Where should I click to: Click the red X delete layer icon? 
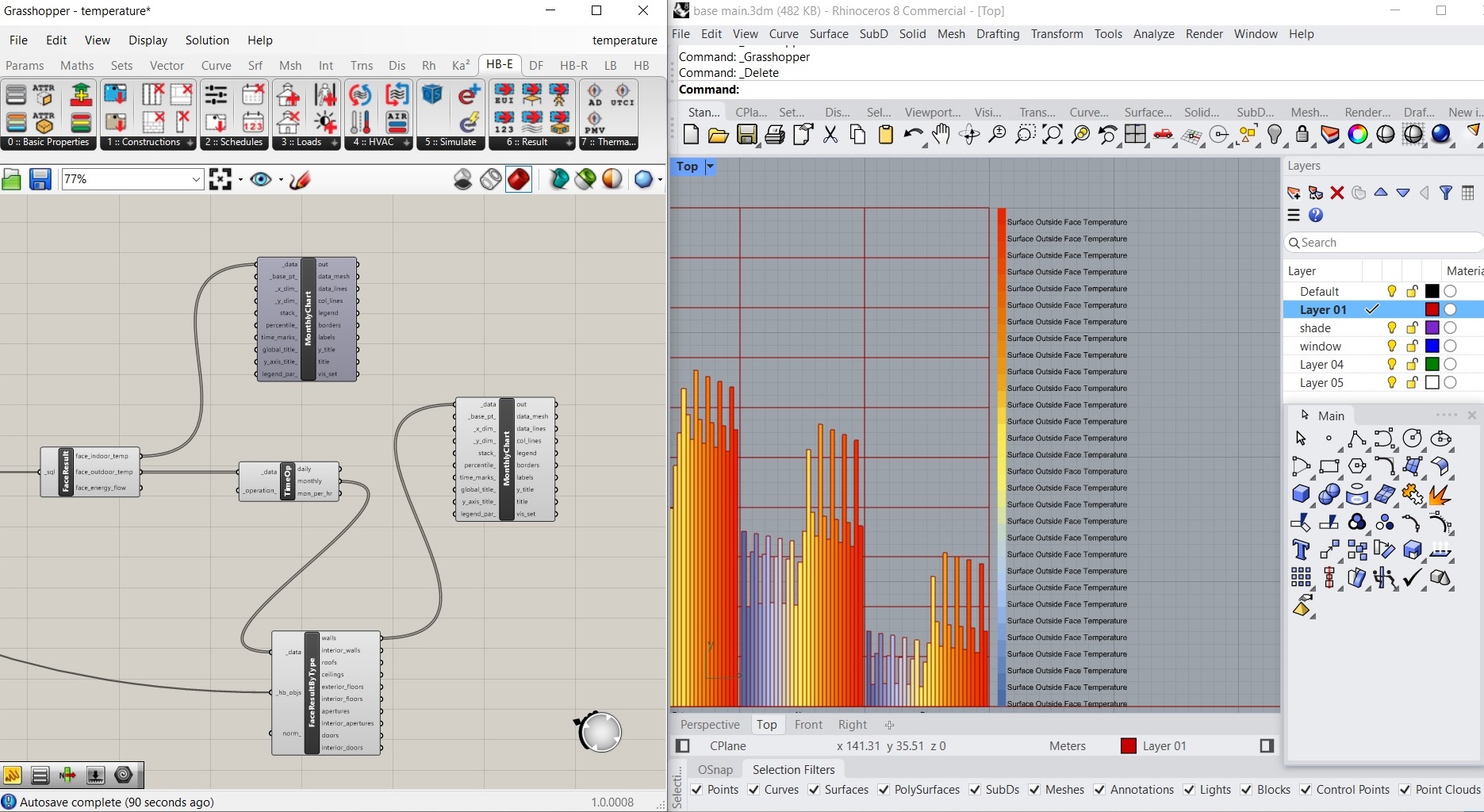coord(1337,193)
